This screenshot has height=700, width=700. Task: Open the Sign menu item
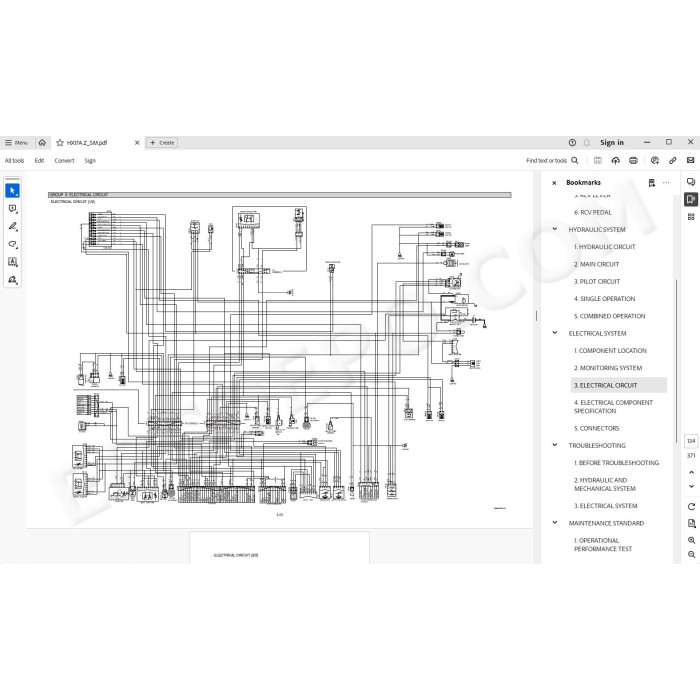click(x=90, y=161)
